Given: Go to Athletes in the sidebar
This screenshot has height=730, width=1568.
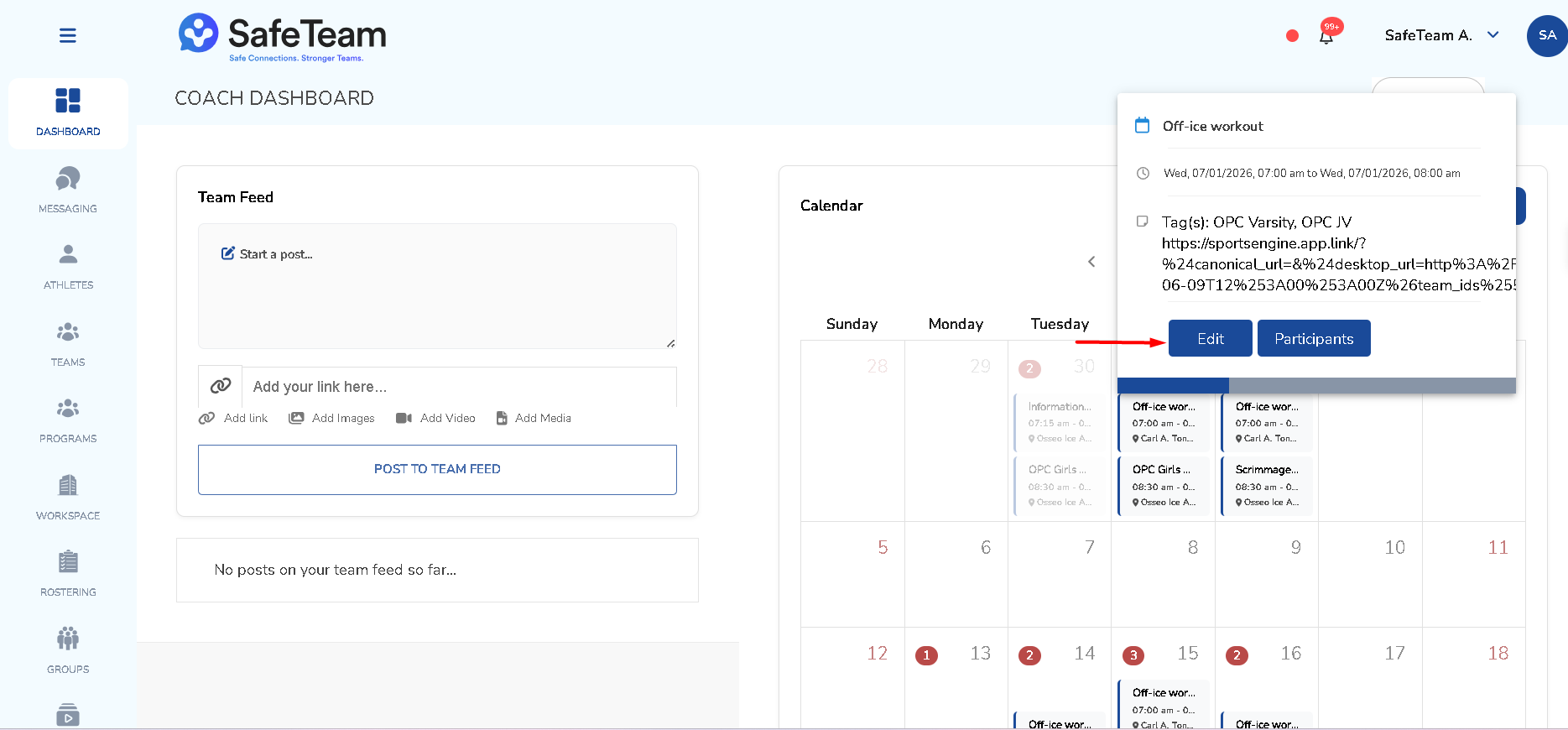Looking at the screenshot, I should click(x=68, y=267).
